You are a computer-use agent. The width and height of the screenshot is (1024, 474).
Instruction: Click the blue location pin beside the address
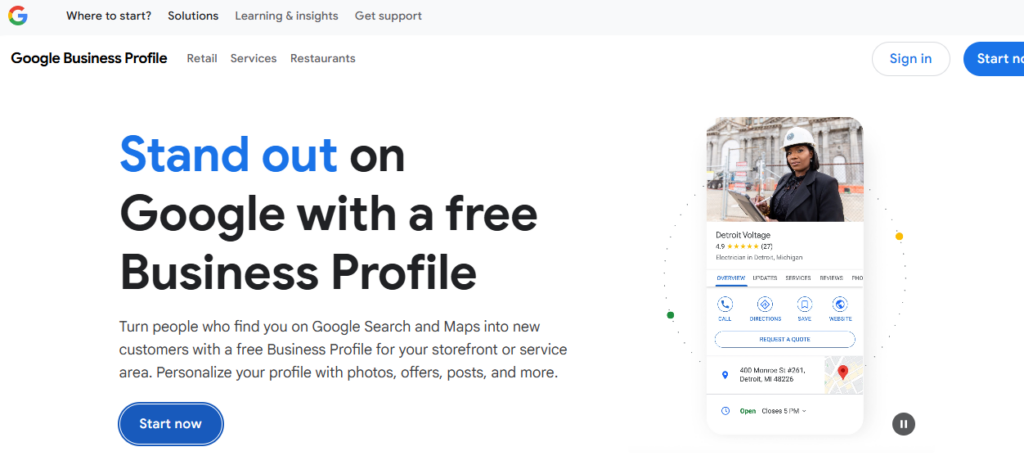pyautogui.click(x=725, y=376)
